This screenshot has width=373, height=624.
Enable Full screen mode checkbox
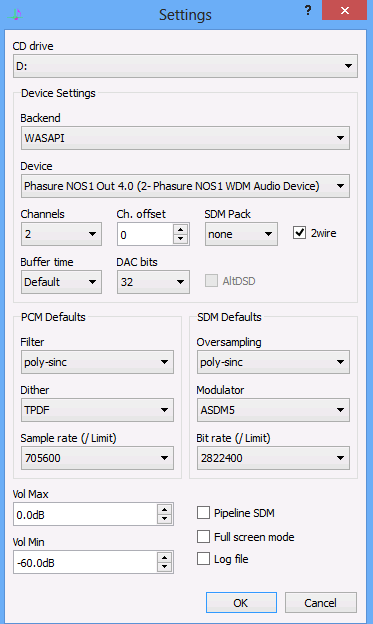click(203, 536)
